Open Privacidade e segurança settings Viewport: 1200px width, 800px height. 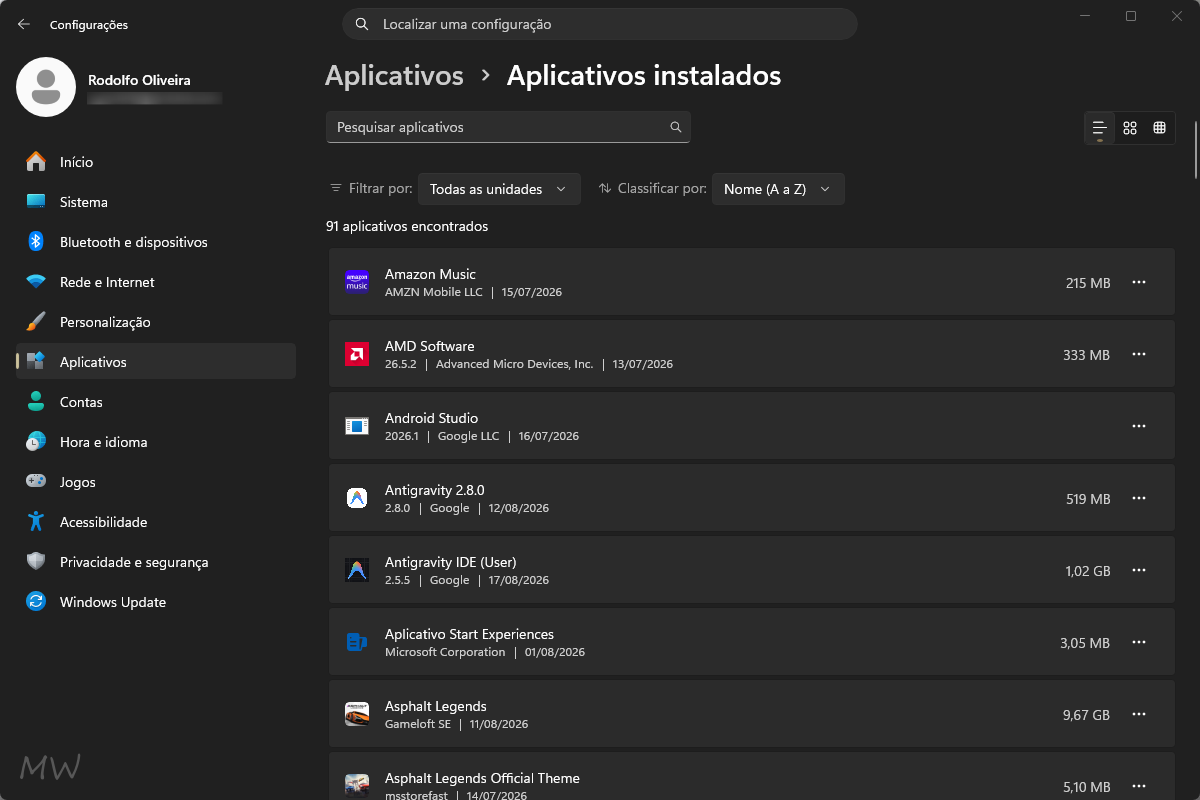tap(156, 562)
